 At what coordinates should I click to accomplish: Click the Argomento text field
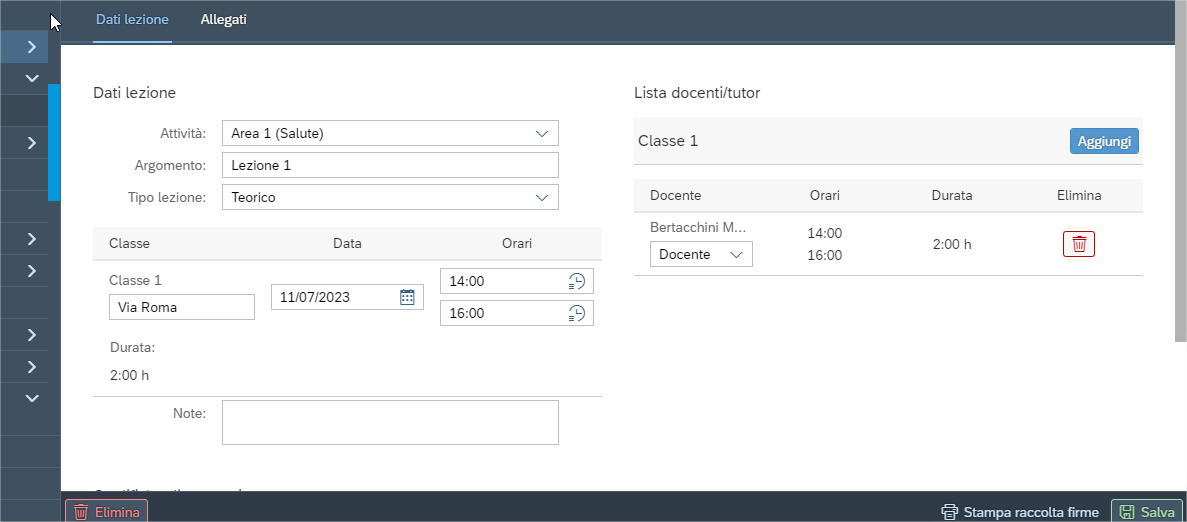point(389,165)
